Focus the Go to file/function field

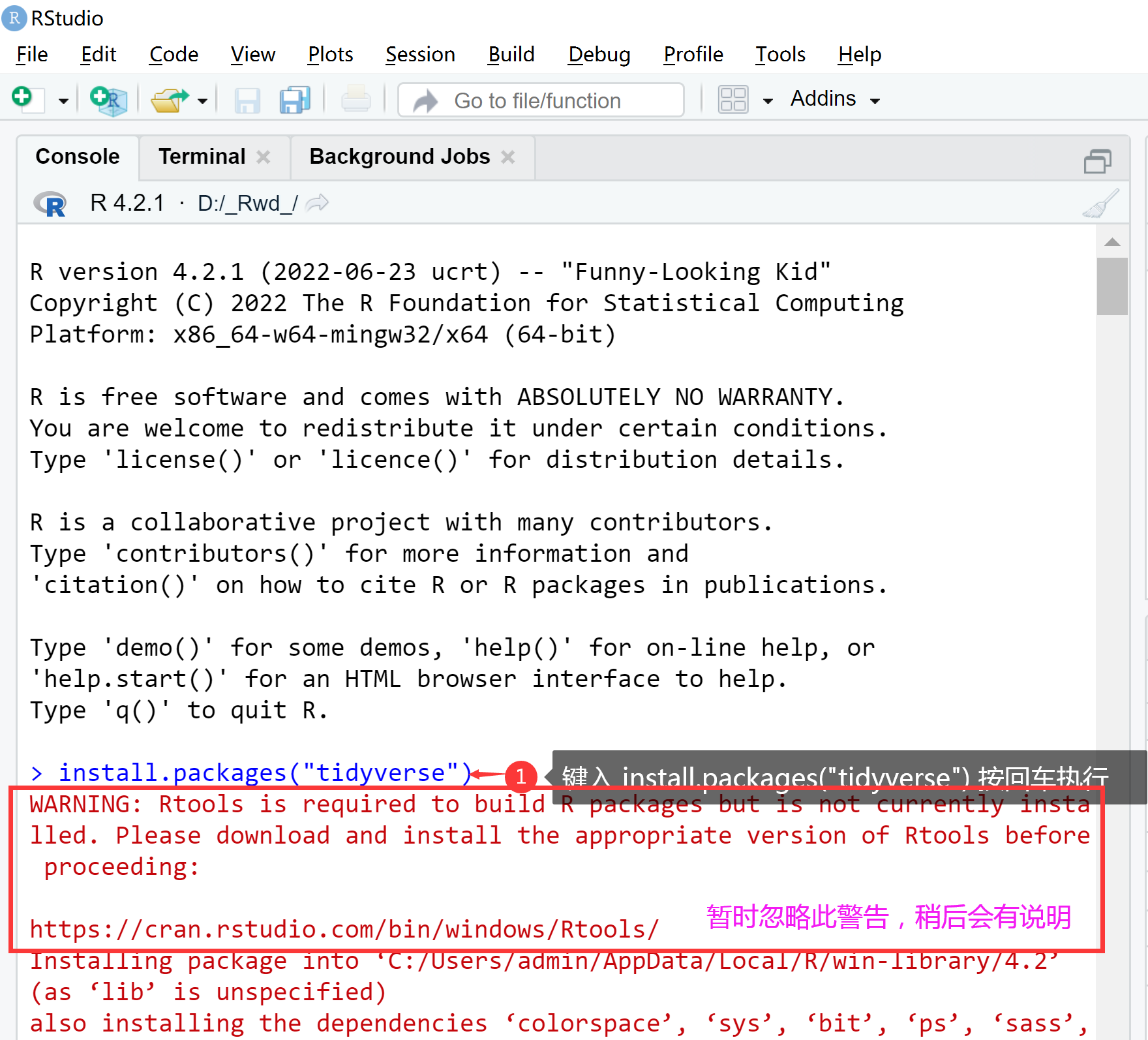(541, 100)
